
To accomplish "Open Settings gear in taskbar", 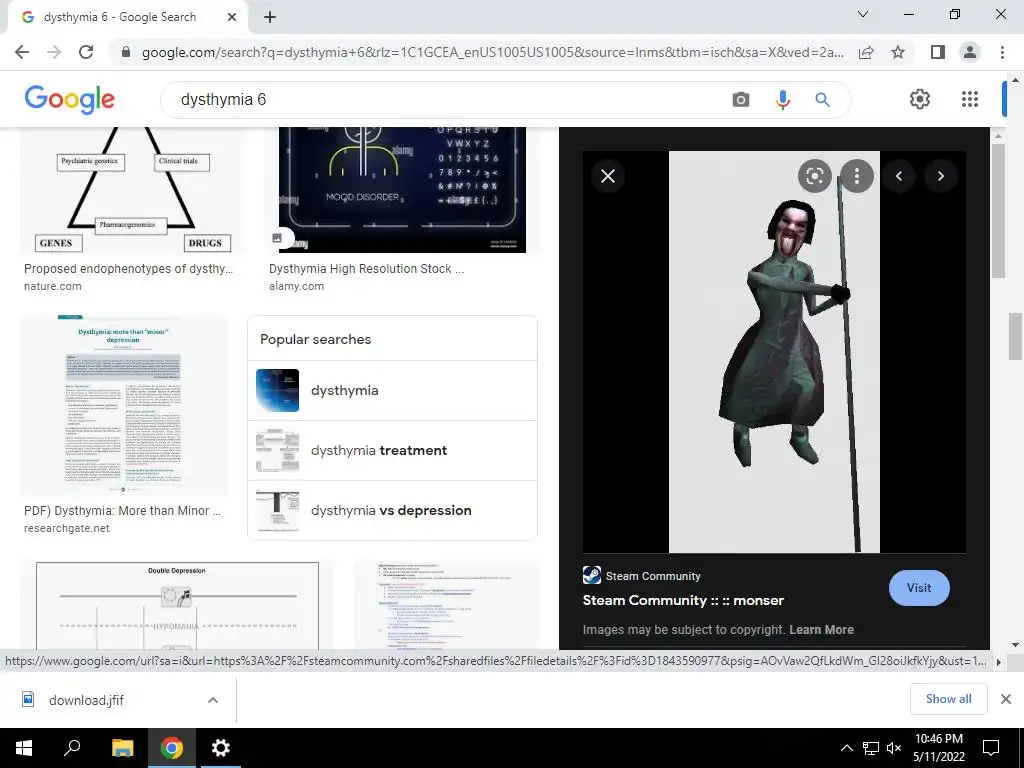I will pos(221,748).
